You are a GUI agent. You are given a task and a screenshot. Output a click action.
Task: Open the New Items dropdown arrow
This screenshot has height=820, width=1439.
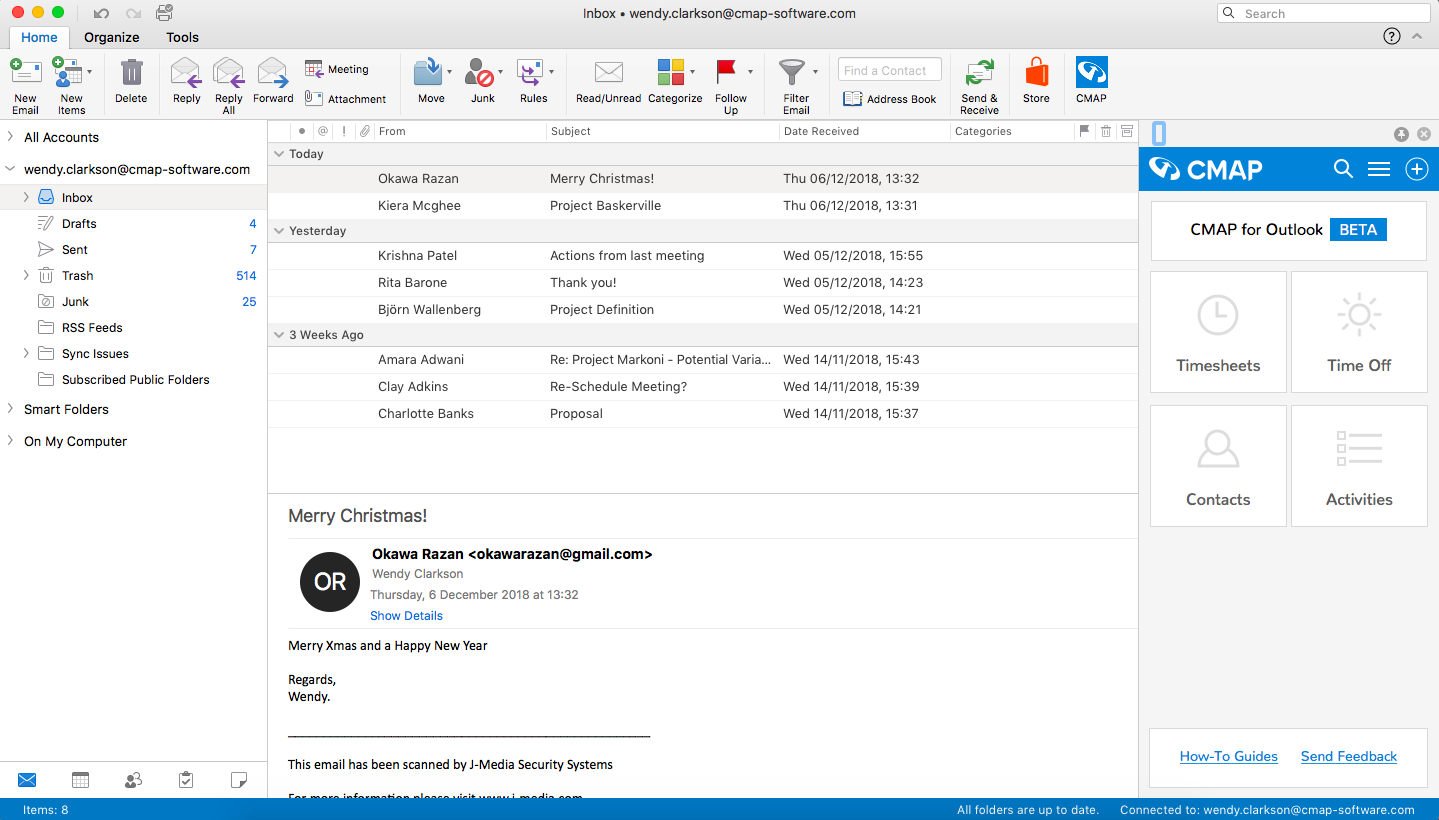89,72
